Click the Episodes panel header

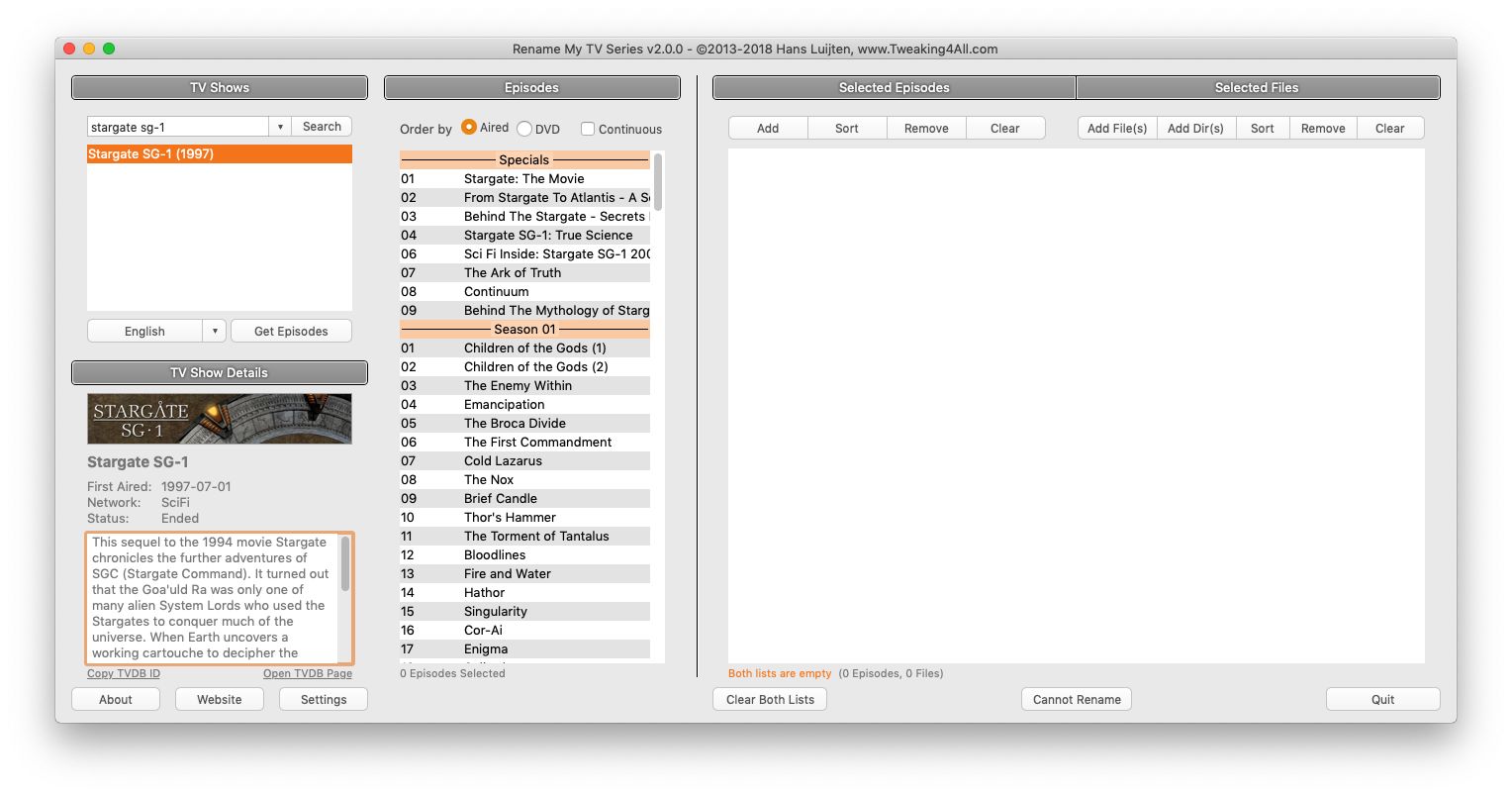pyautogui.click(x=532, y=88)
